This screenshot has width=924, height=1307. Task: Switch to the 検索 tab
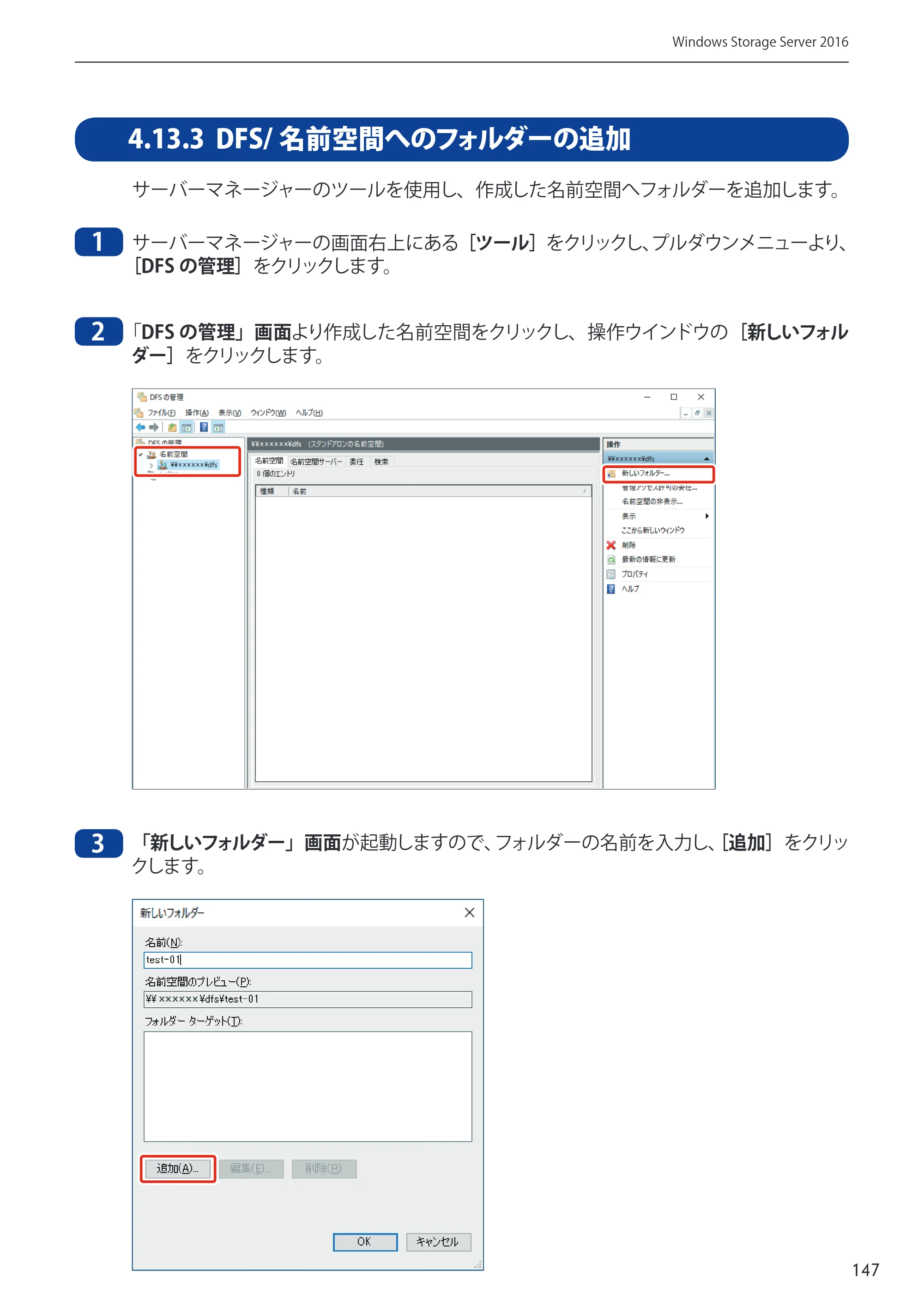click(x=381, y=462)
